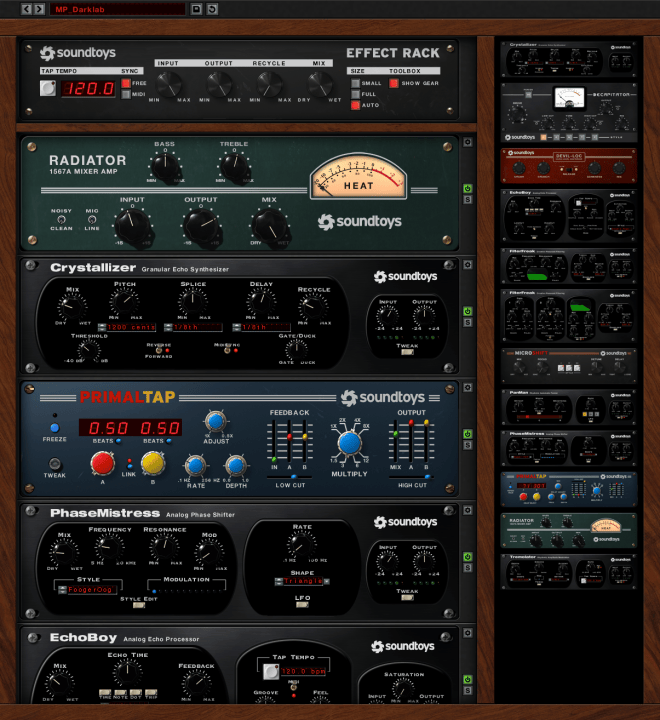Toggle the Crystallizer Reverse/Forward switch
660x720 pixels.
coord(159,350)
